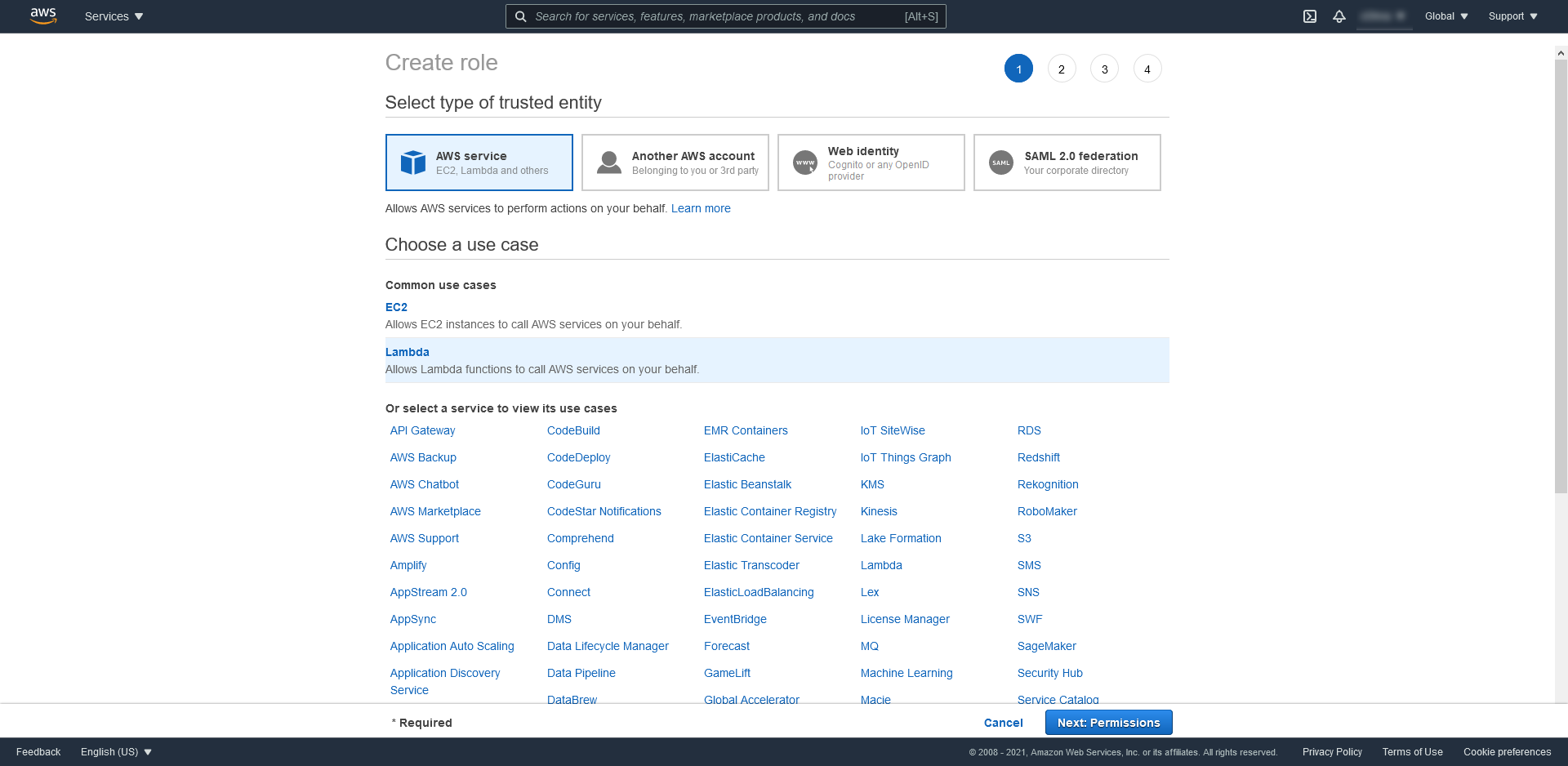Click in the services search field
Viewport: 1568px width, 766px height.
726,16
